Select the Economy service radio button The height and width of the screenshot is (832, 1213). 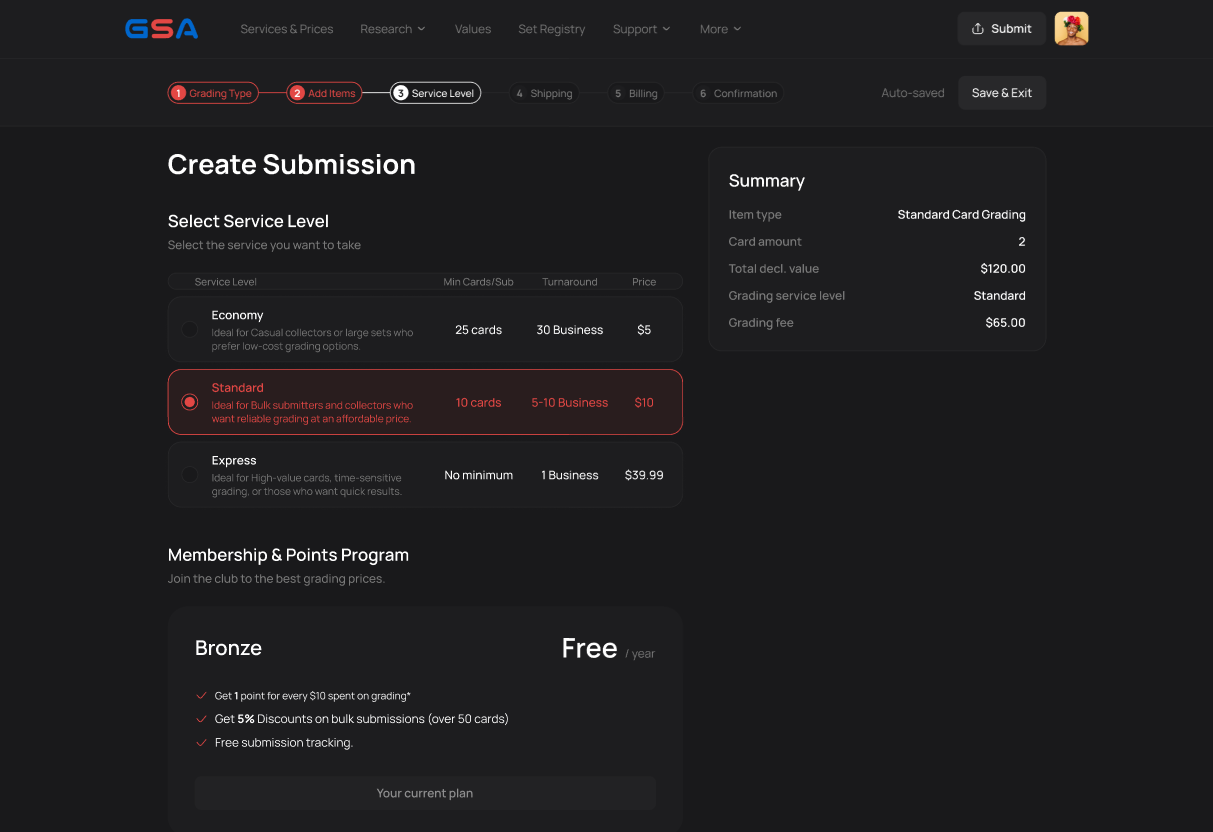pyautogui.click(x=189, y=329)
